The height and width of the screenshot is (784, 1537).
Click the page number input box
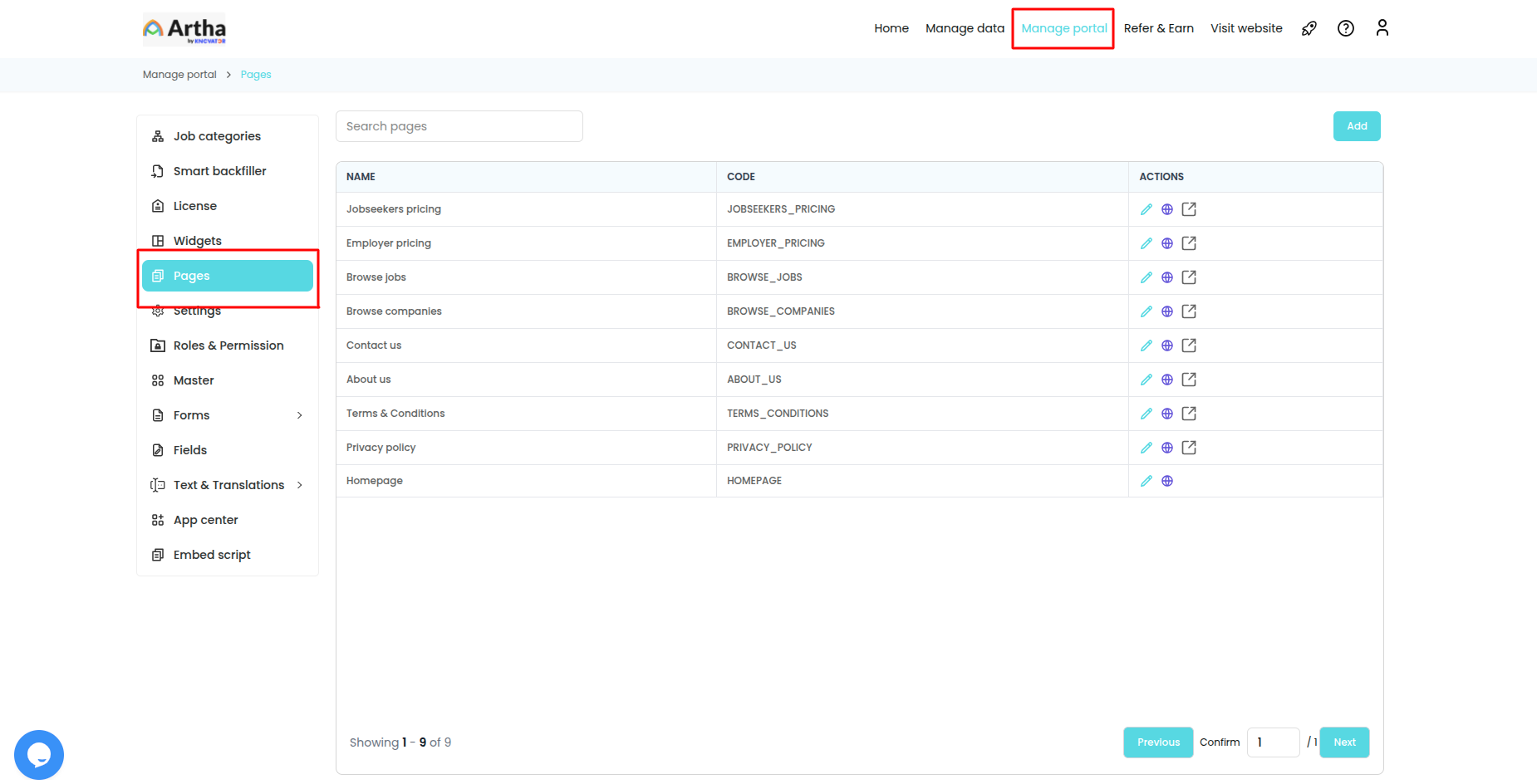[x=1273, y=742]
